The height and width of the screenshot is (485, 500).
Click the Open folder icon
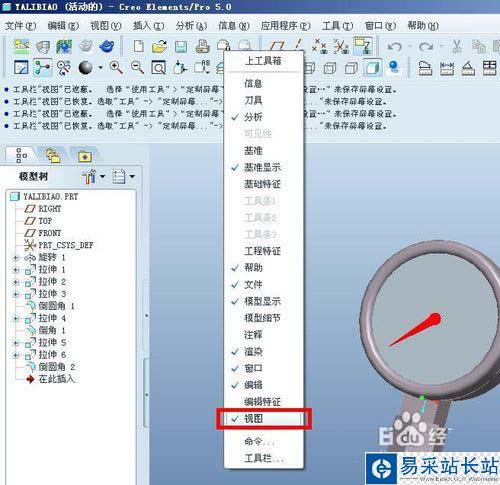click(160, 46)
